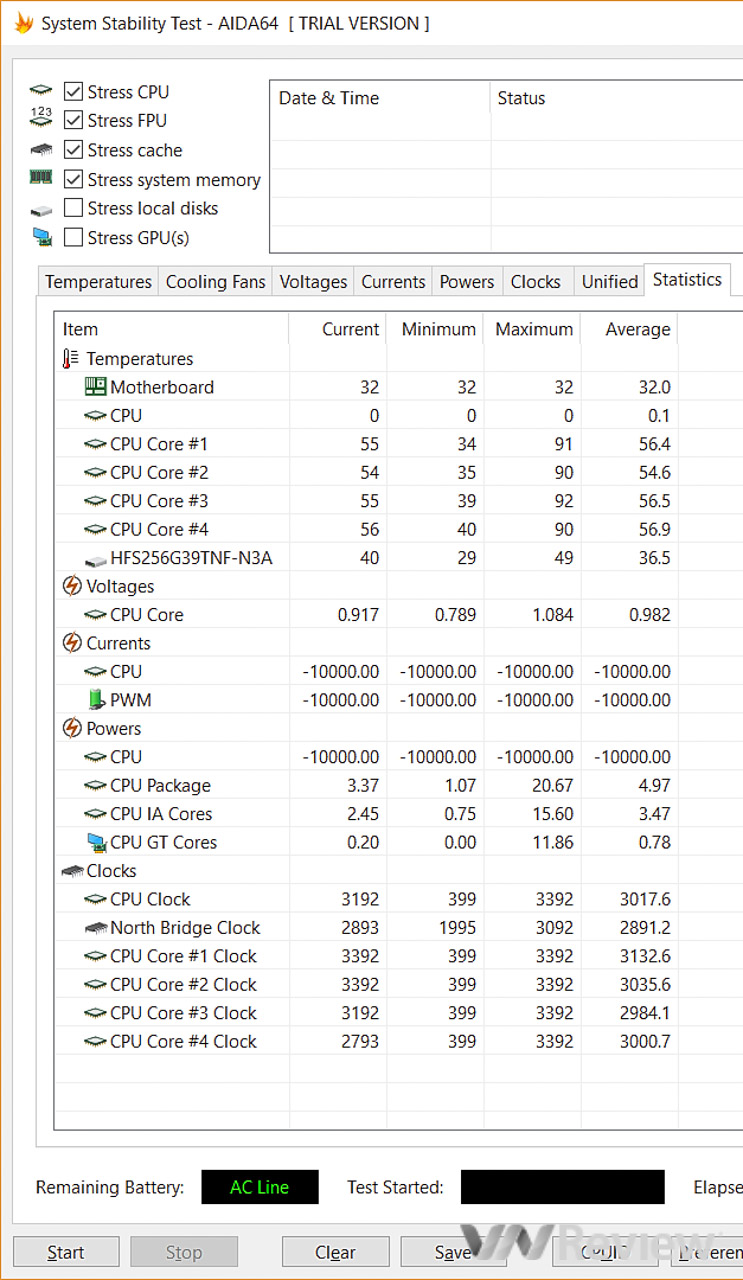The width and height of the screenshot is (743, 1280).
Task: Click the Average column header
Action: (x=628, y=329)
